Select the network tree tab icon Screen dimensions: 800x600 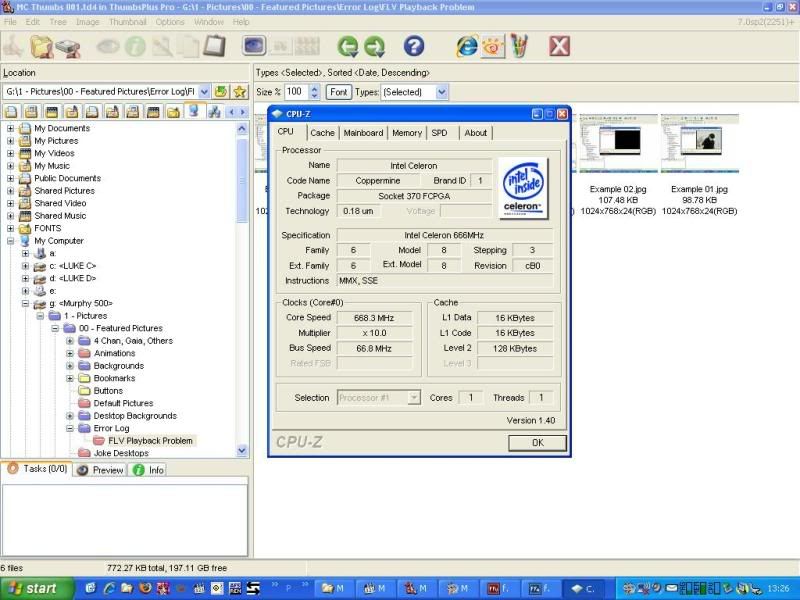(x=214, y=111)
